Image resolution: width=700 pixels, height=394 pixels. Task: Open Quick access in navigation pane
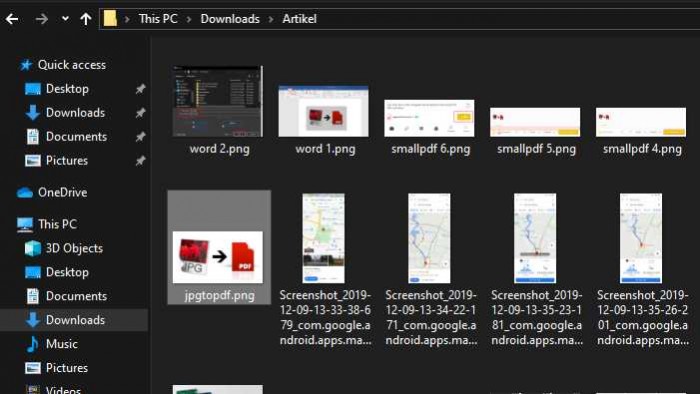71,65
